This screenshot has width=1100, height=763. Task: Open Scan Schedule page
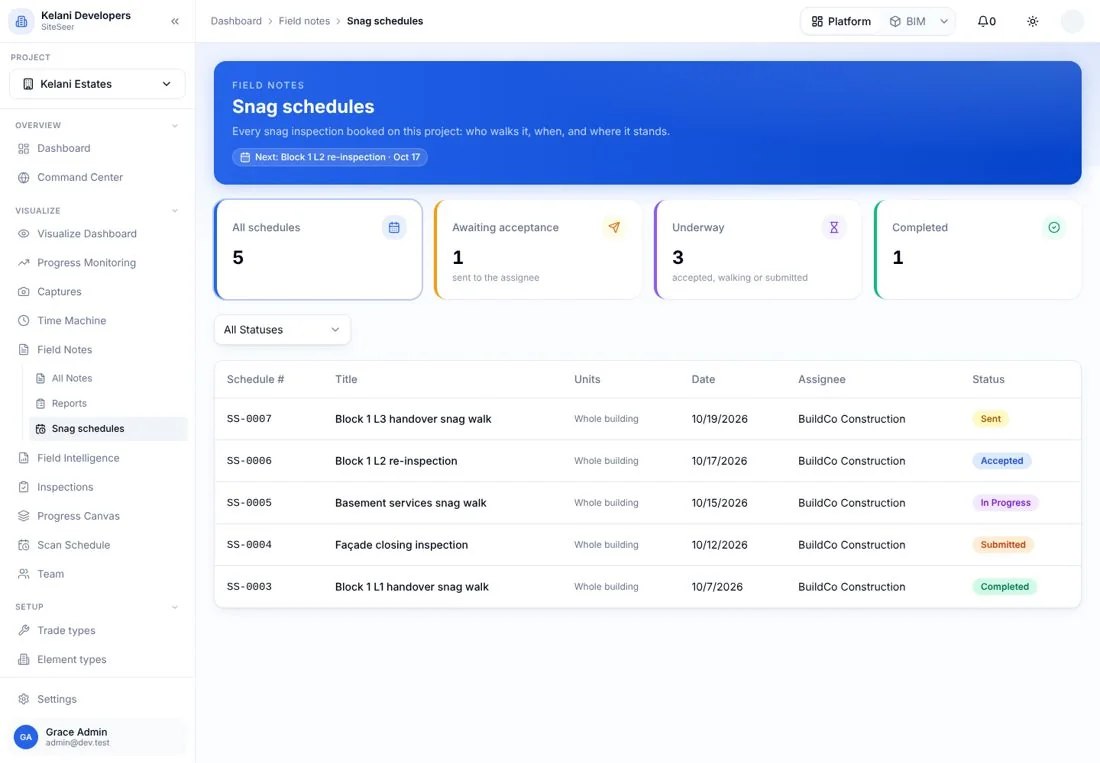pos(98,545)
